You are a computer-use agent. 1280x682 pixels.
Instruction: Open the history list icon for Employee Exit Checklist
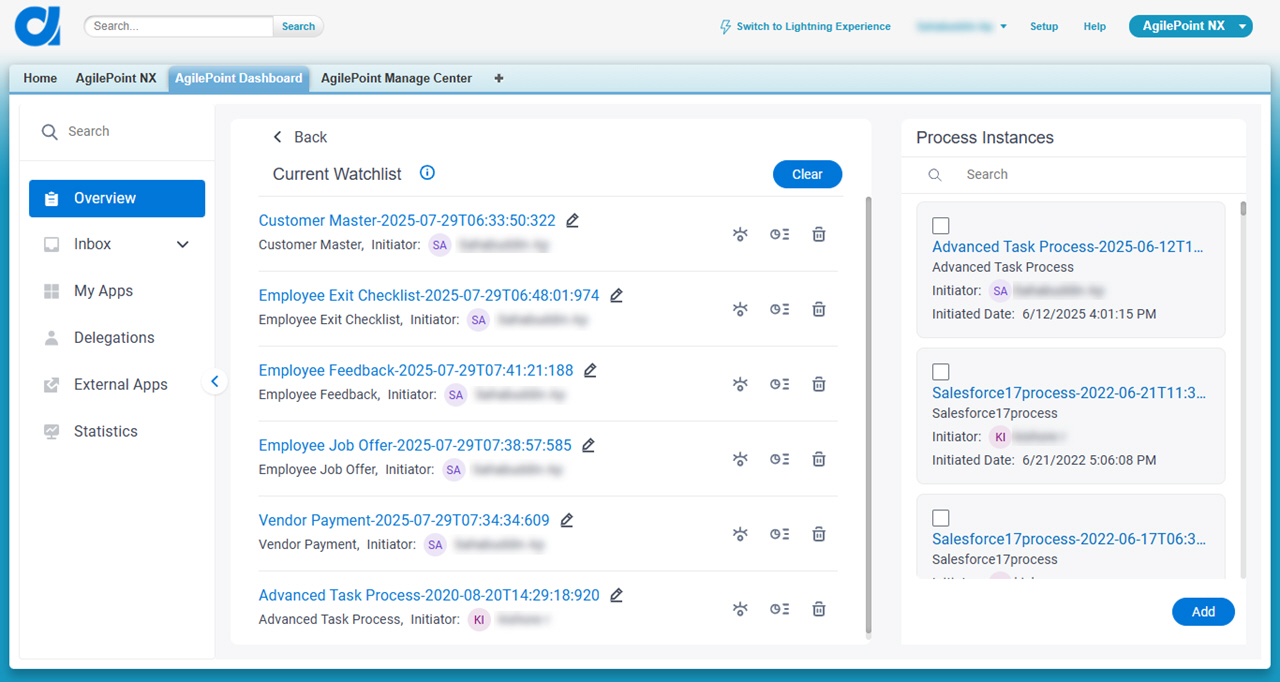point(779,309)
